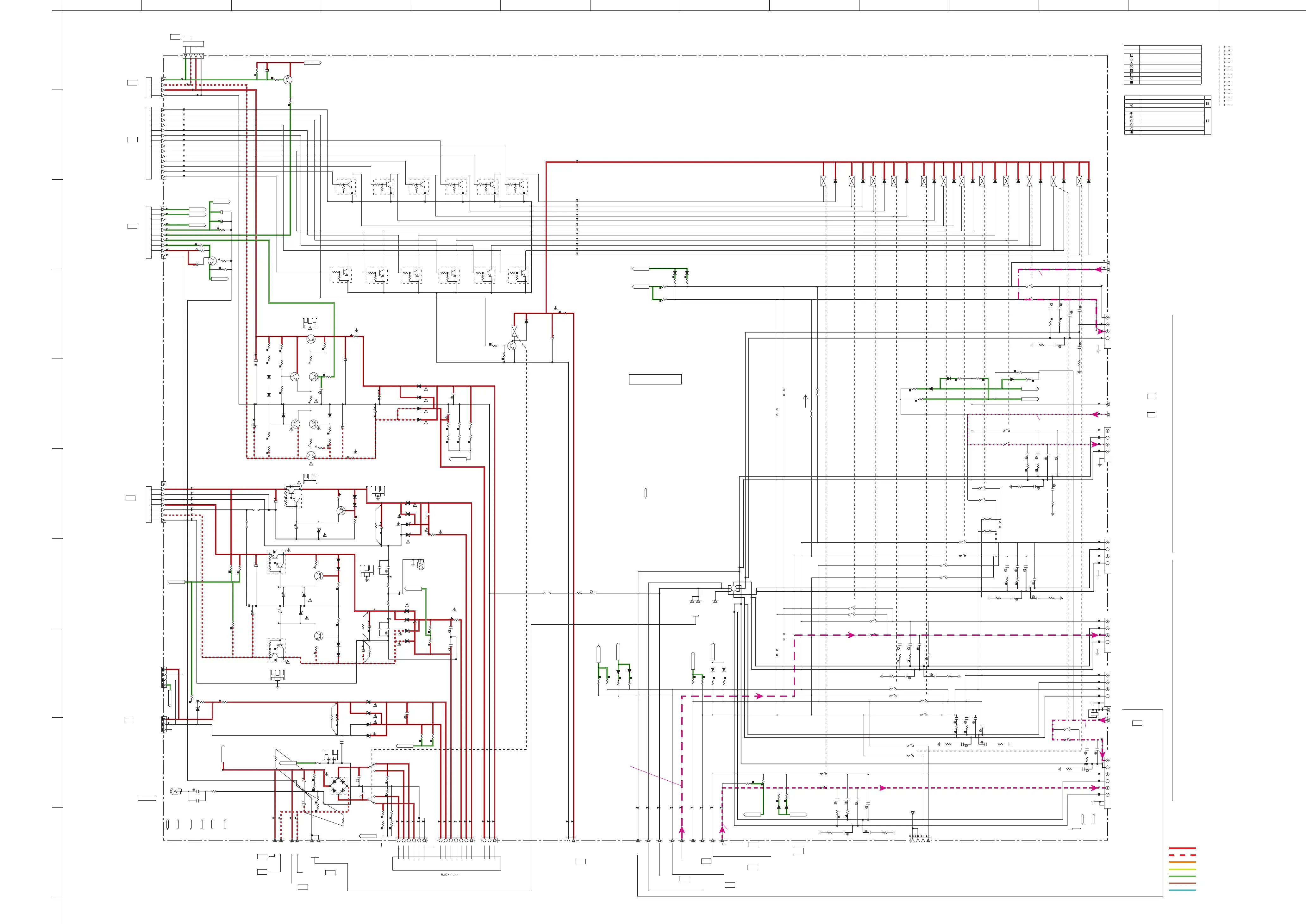Image resolution: width=1306 pixels, height=924 pixels.
Task: Click the half-filled circle legend symbol
Action: coord(1132,125)
